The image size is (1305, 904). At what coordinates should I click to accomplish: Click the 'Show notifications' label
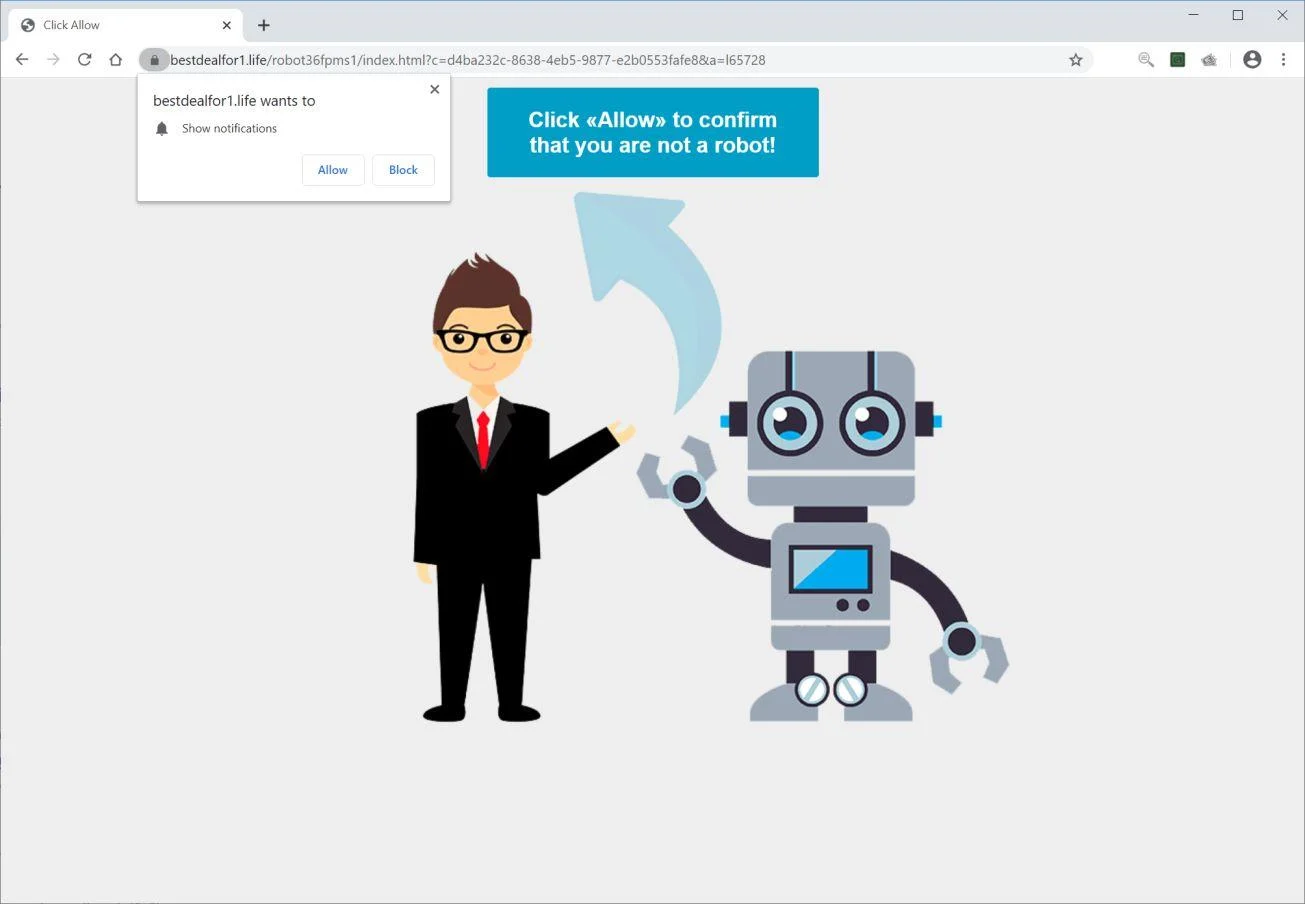(229, 128)
